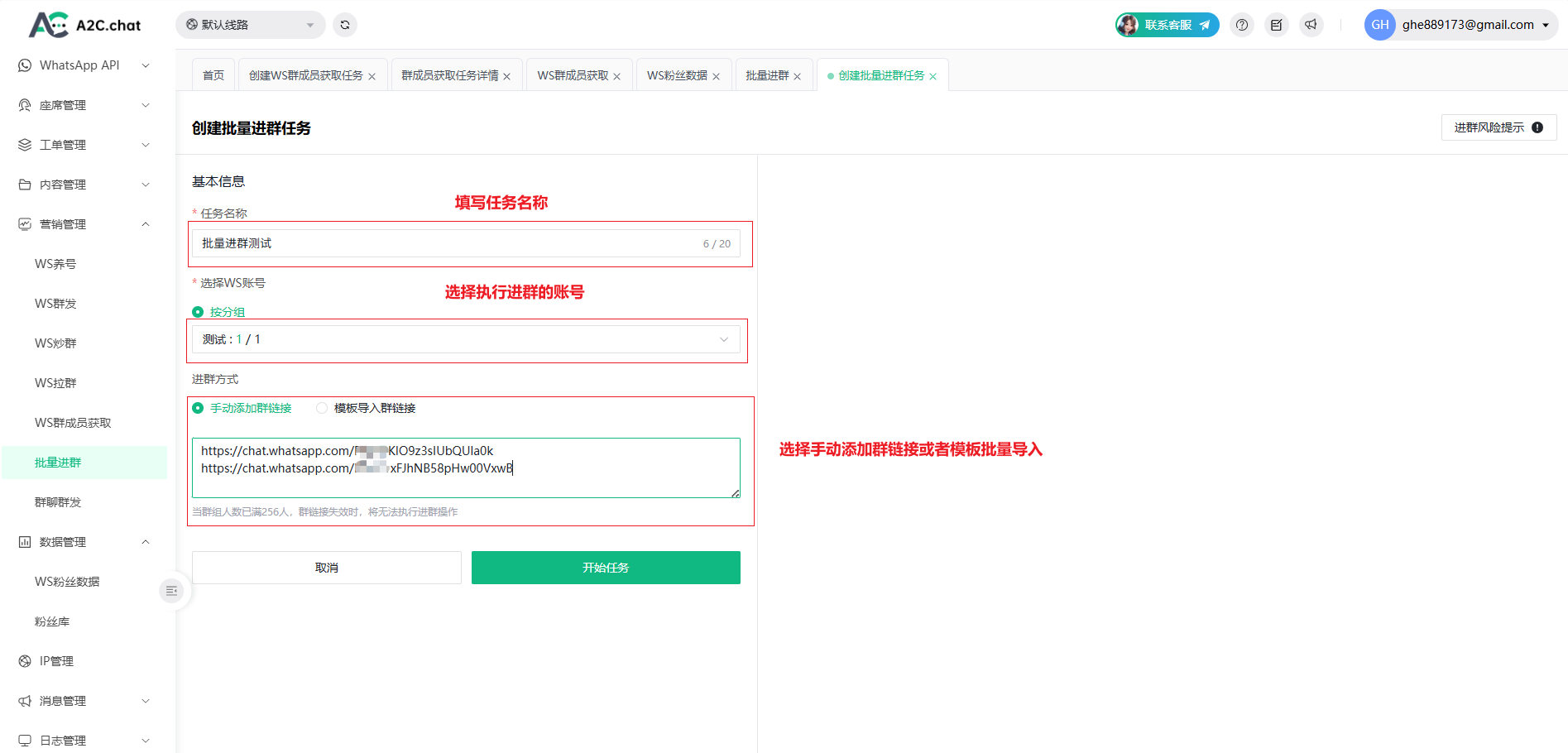
Task: Open the announcement megaphone icon
Action: 1311,25
